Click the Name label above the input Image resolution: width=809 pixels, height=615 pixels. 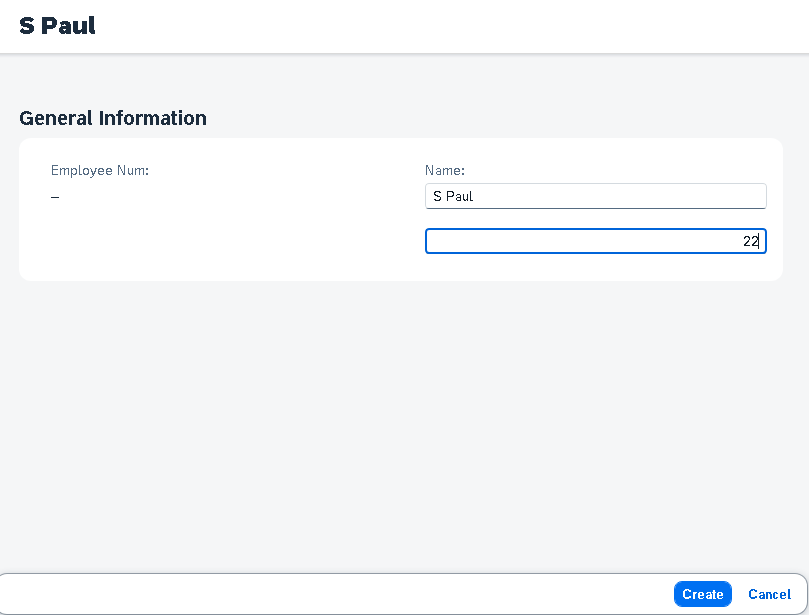tap(445, 170)
